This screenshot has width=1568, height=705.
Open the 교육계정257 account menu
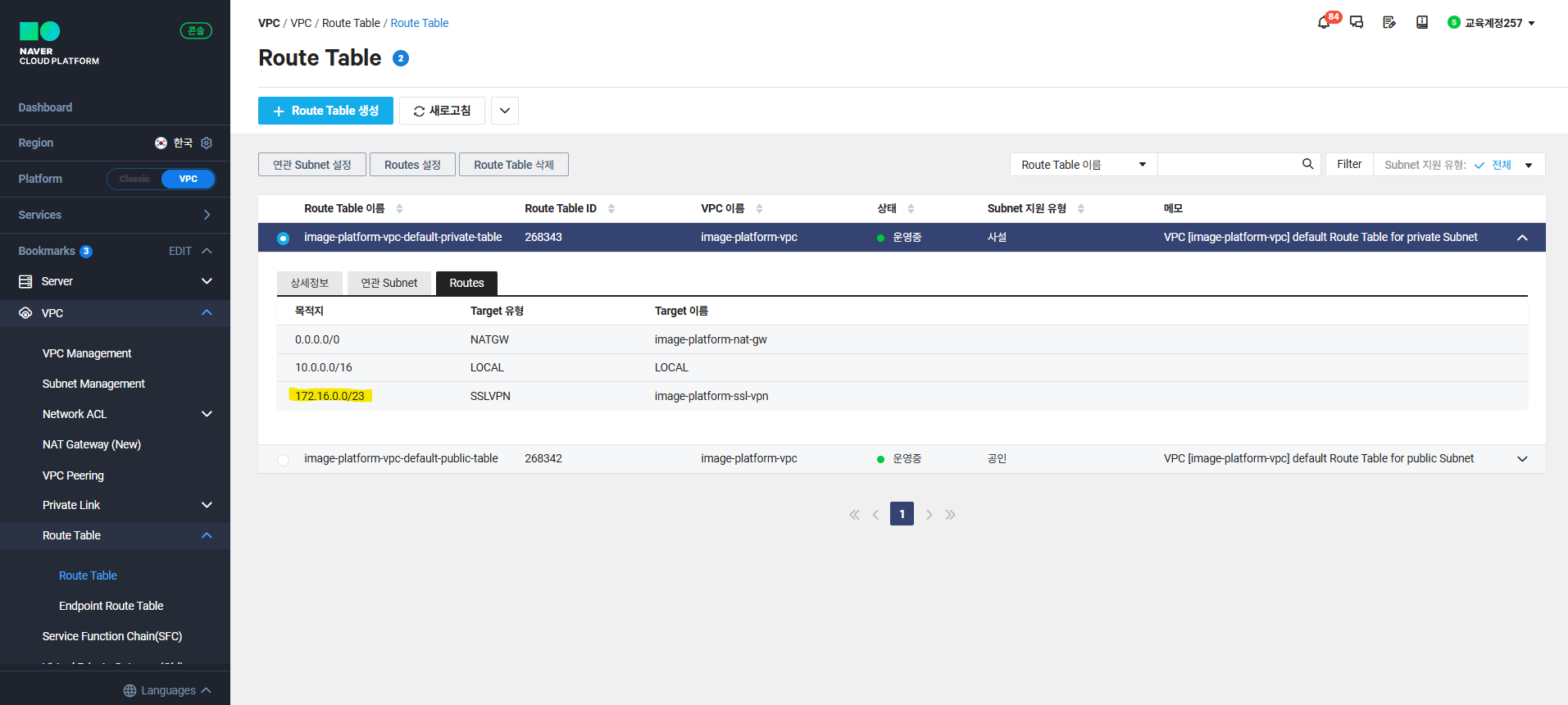[x=1491, y=23]
